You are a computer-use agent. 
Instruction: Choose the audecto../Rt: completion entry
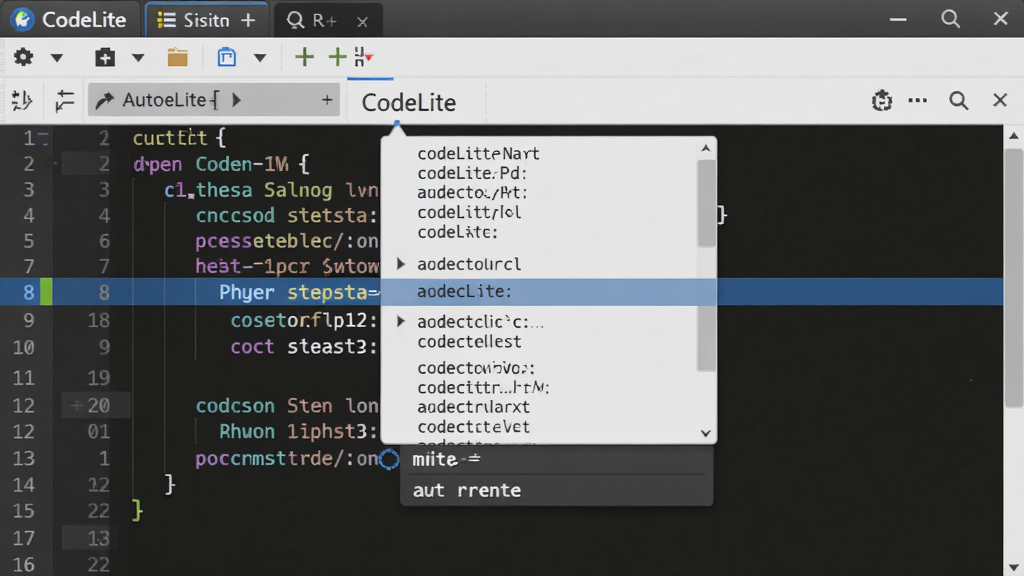coord(472,193)
